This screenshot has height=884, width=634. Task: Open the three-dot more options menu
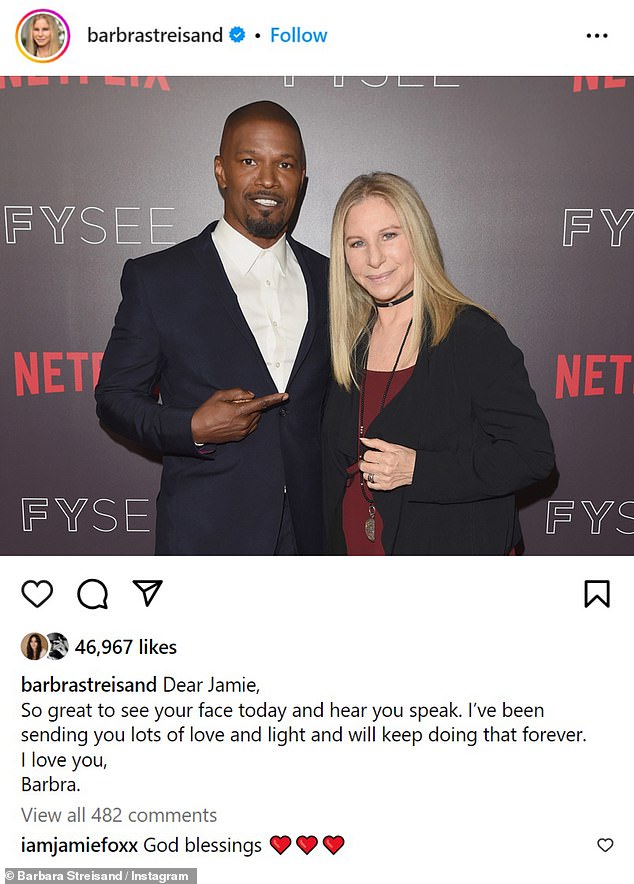(597, 36)
